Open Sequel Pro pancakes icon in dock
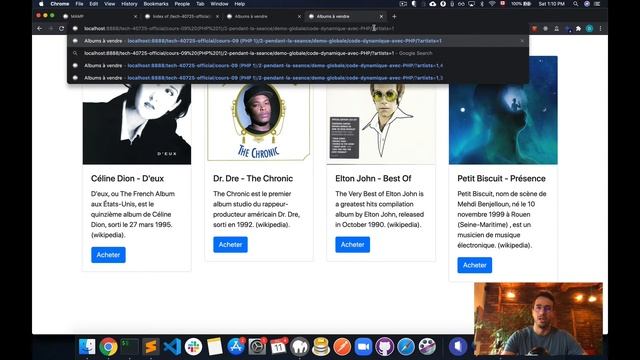The height and width of the screenshot is (360, 640). pyautogui.click(x=321, y=347)
